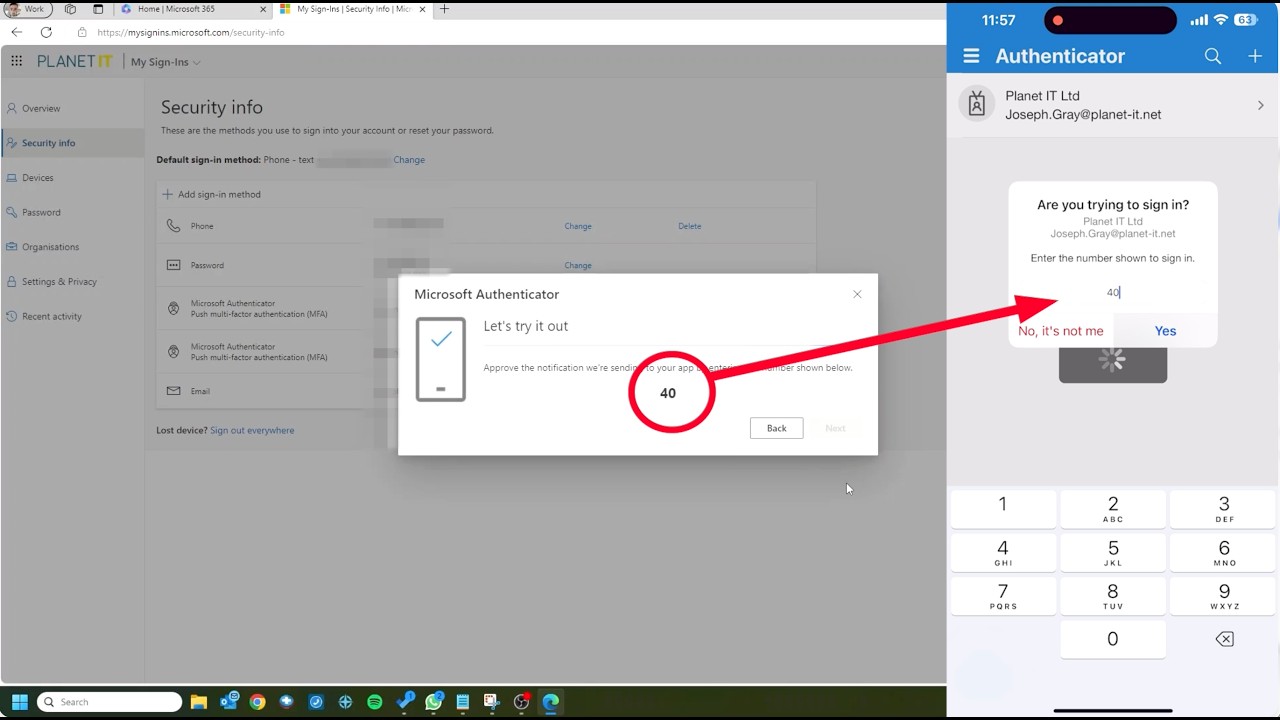Screen dimensions: 1280x720
Task: Open the Windows Start menu
Action: [x=19, y=702]
